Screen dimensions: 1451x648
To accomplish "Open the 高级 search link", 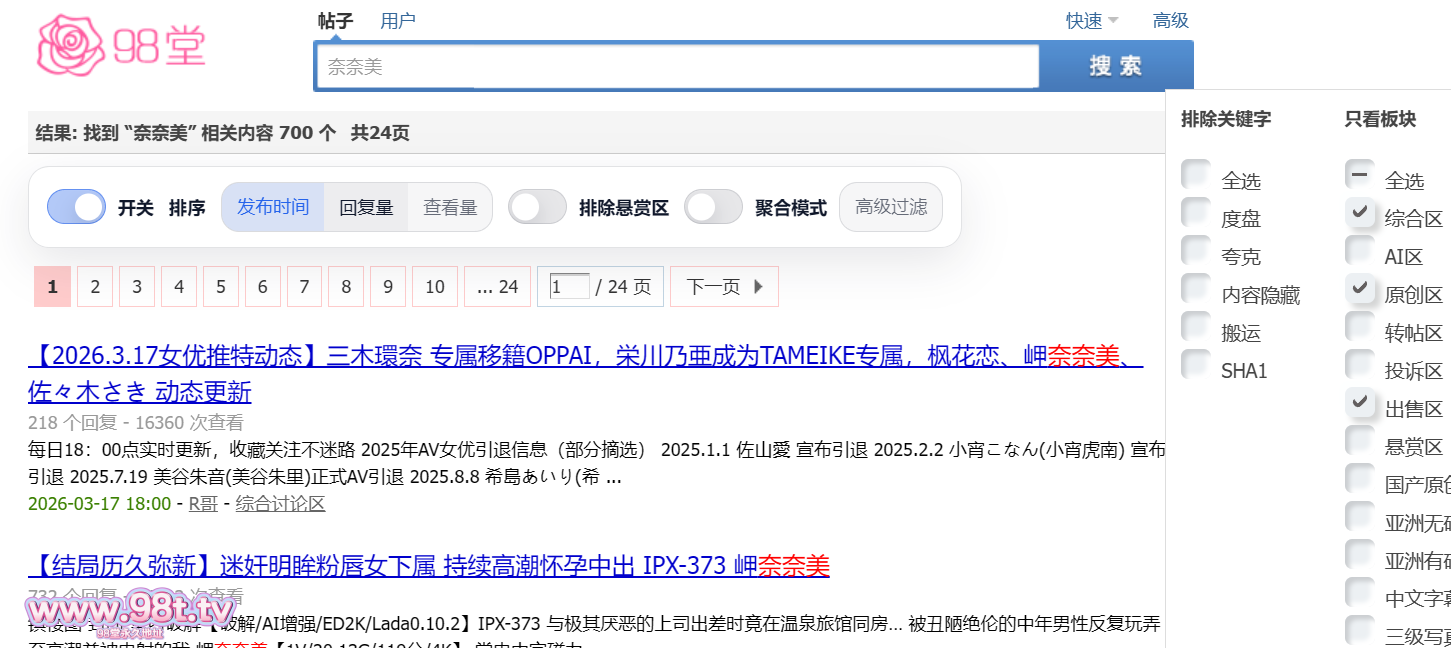I will point(1170,21).
